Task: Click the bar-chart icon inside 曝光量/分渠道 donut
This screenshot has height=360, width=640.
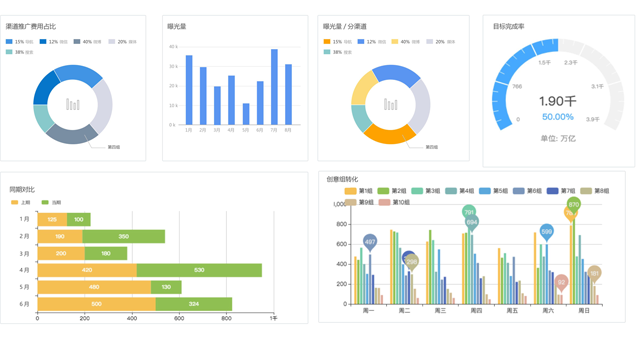Action: click(391, 104)
